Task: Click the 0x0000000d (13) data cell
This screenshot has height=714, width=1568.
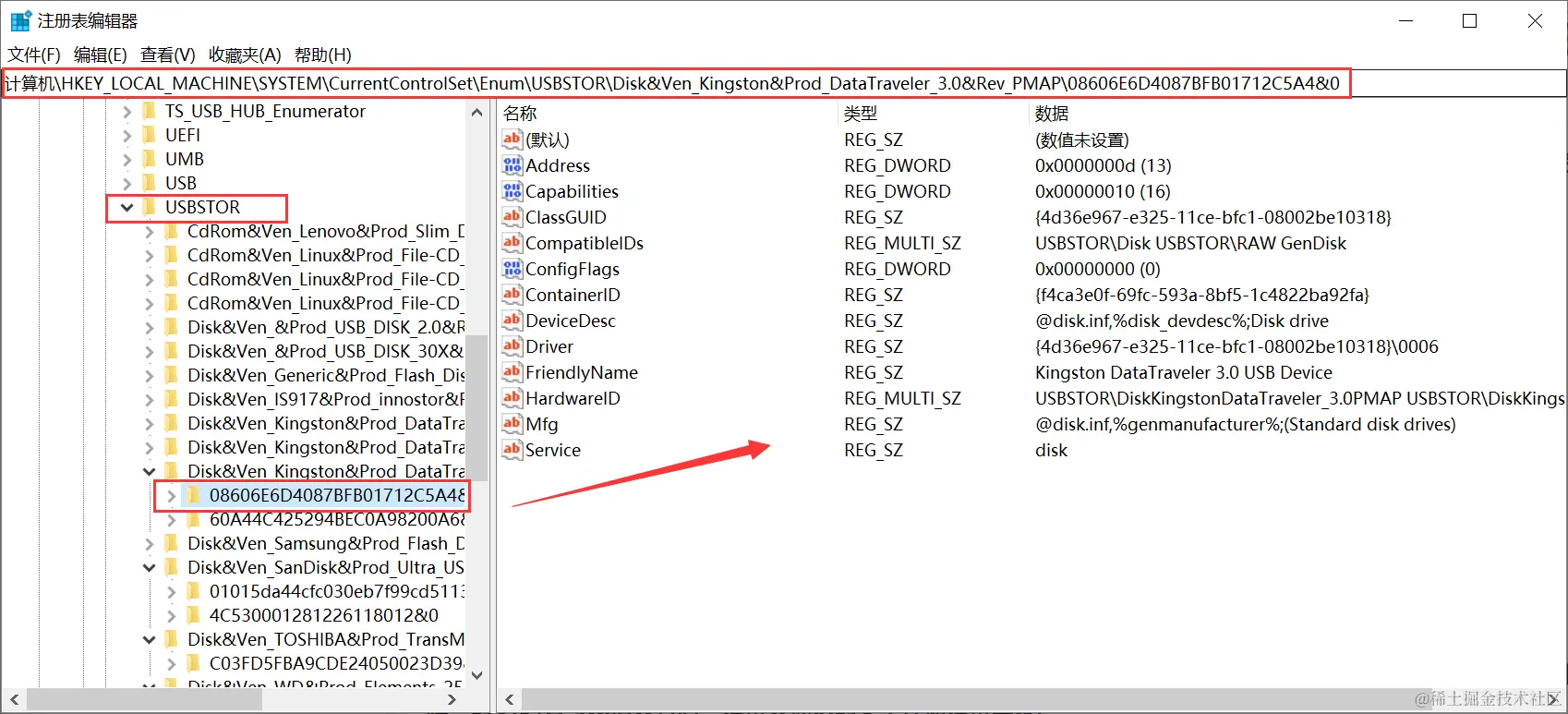Action: coord(1103,165)
